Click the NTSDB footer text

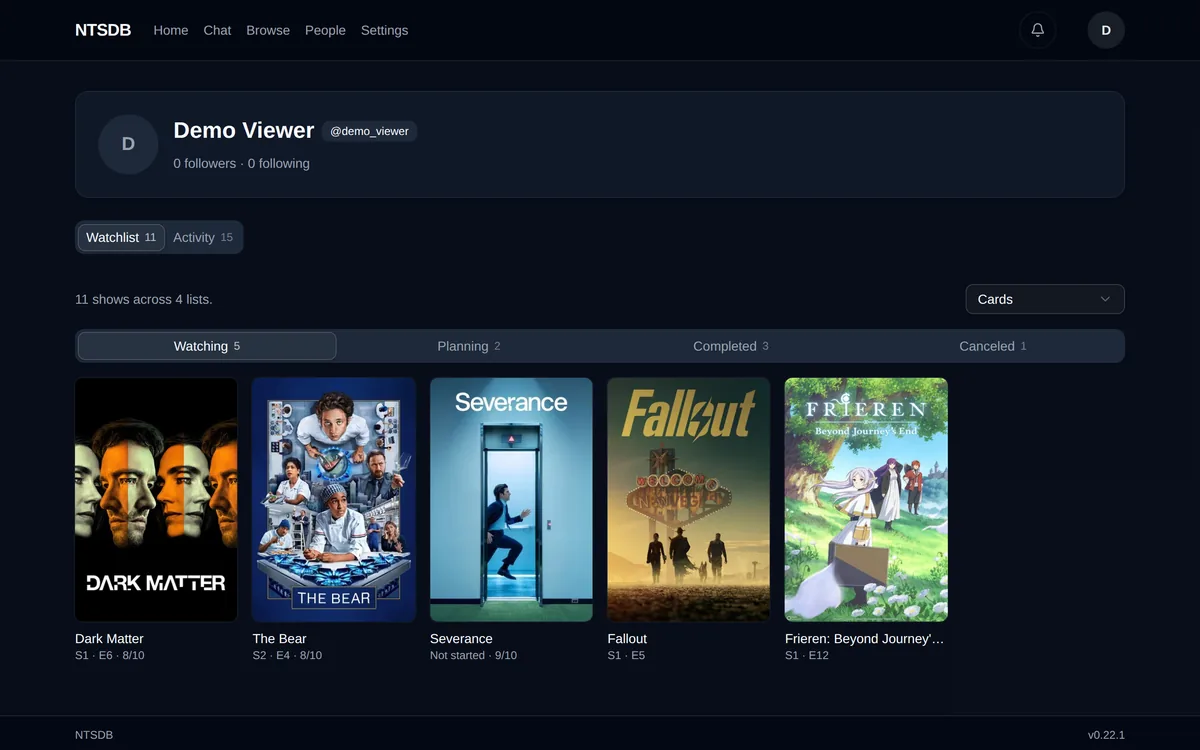click(x=94, y=735)
